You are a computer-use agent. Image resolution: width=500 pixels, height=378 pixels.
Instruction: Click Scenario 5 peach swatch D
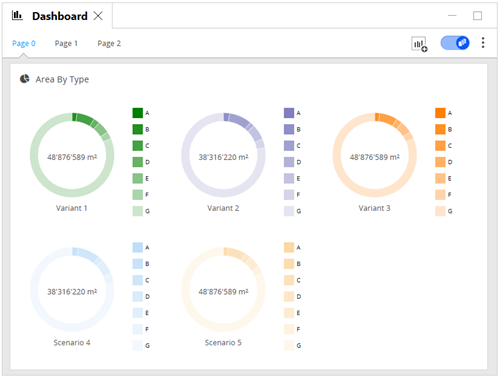tap(289, 296)
